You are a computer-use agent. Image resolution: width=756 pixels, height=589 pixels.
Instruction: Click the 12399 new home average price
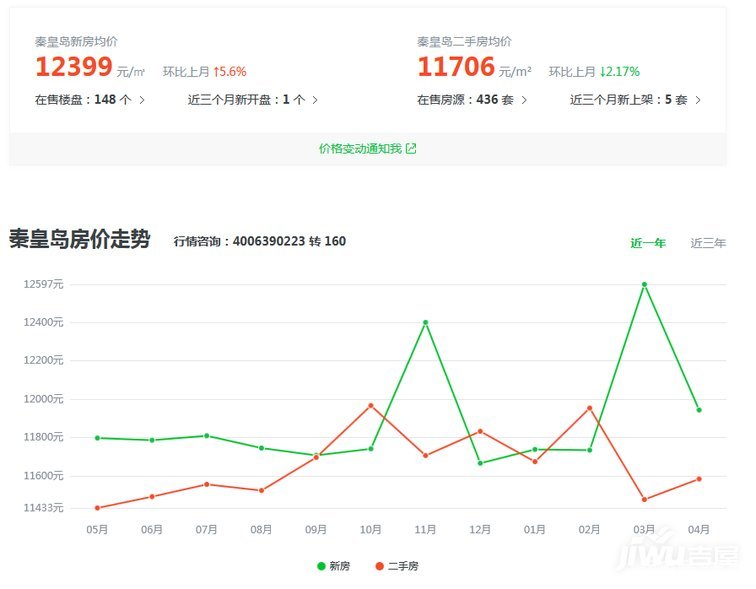73,67
